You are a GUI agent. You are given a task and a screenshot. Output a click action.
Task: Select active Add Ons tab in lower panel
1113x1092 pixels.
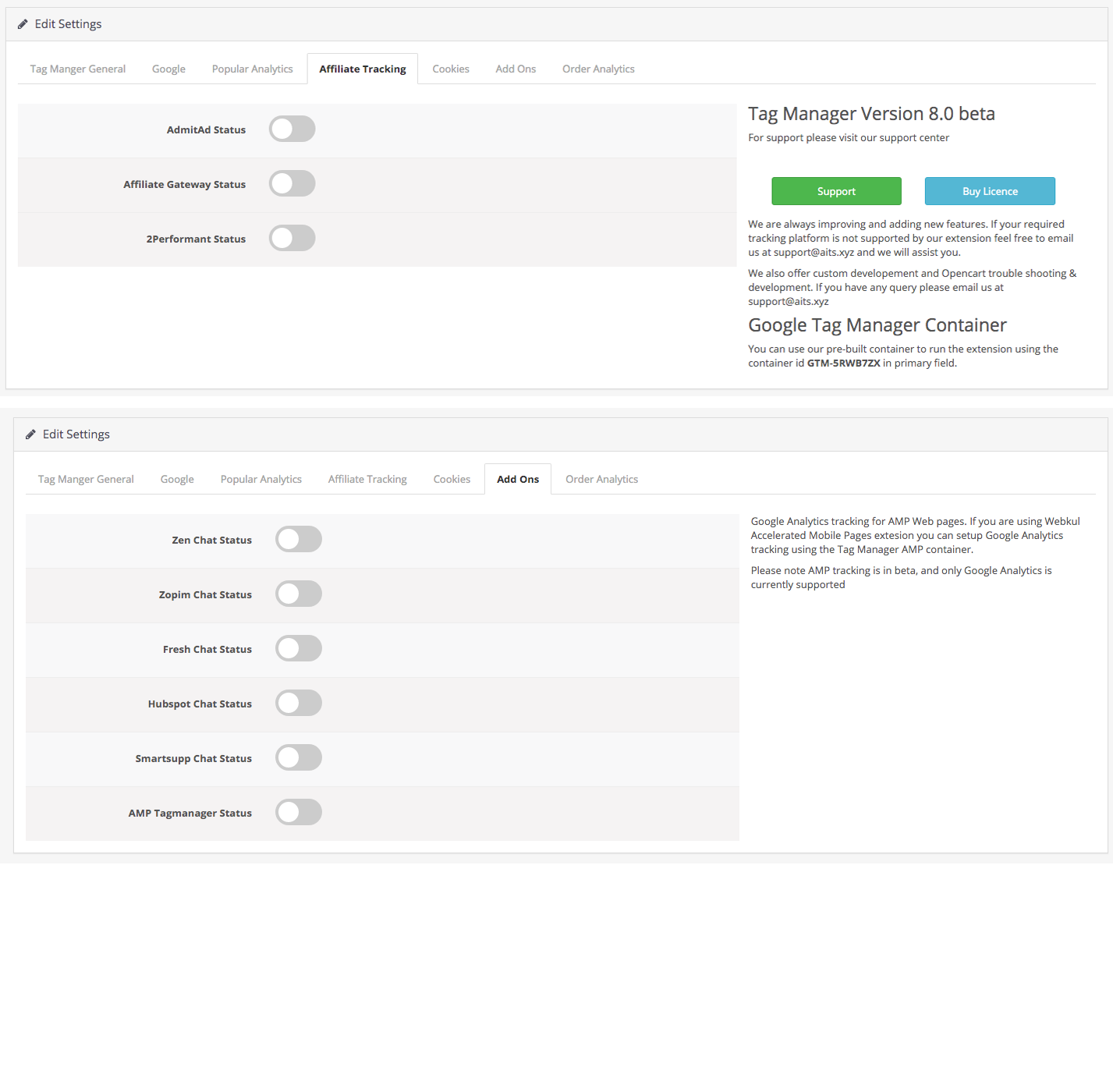[518, 479]
